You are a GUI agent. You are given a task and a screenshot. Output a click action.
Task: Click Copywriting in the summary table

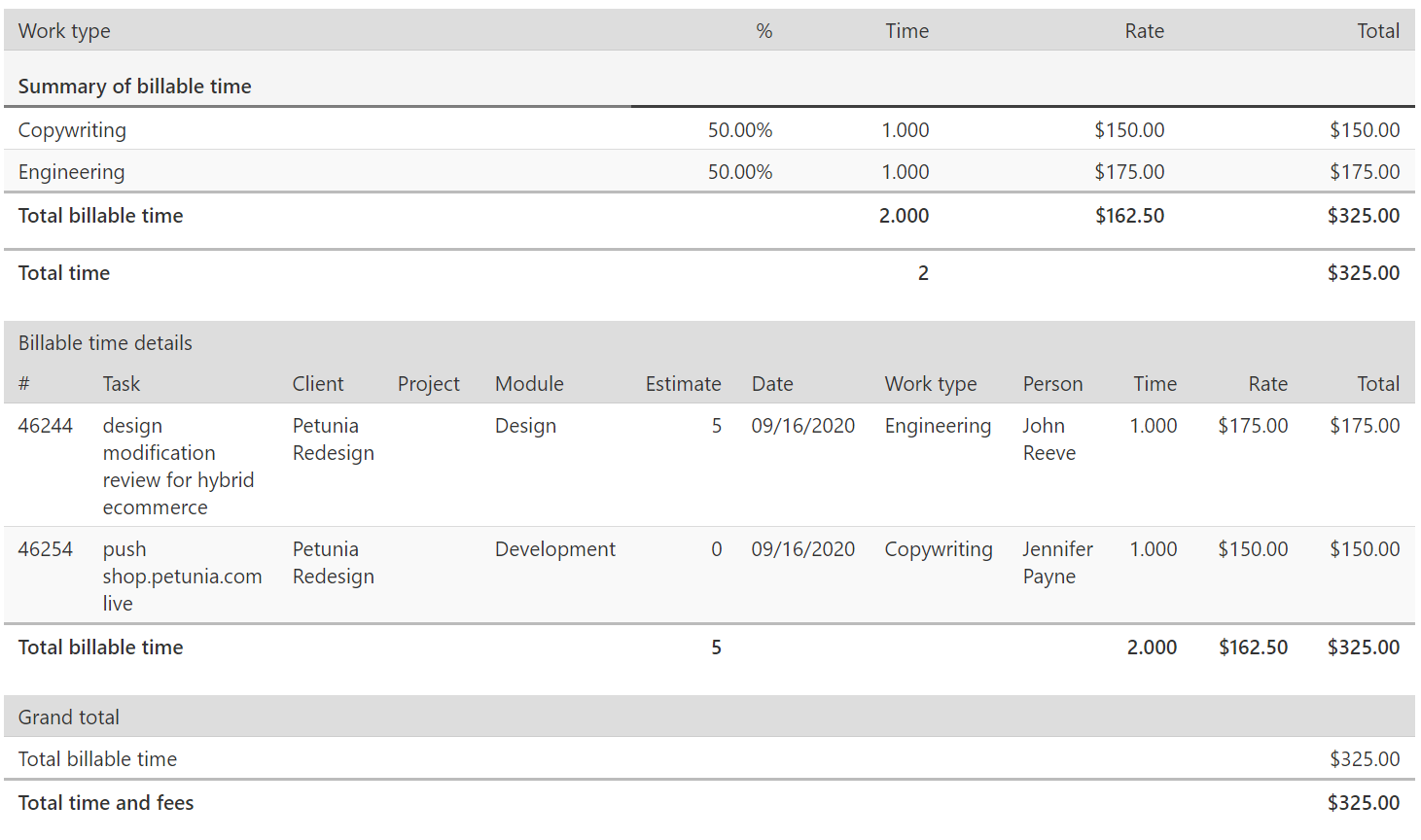[72, 130]
